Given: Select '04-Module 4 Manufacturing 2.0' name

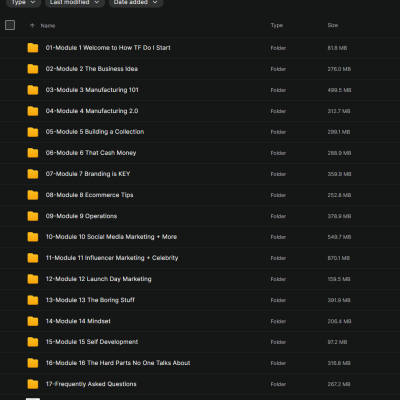Looking at the screenshot, I should click(92, 111).
